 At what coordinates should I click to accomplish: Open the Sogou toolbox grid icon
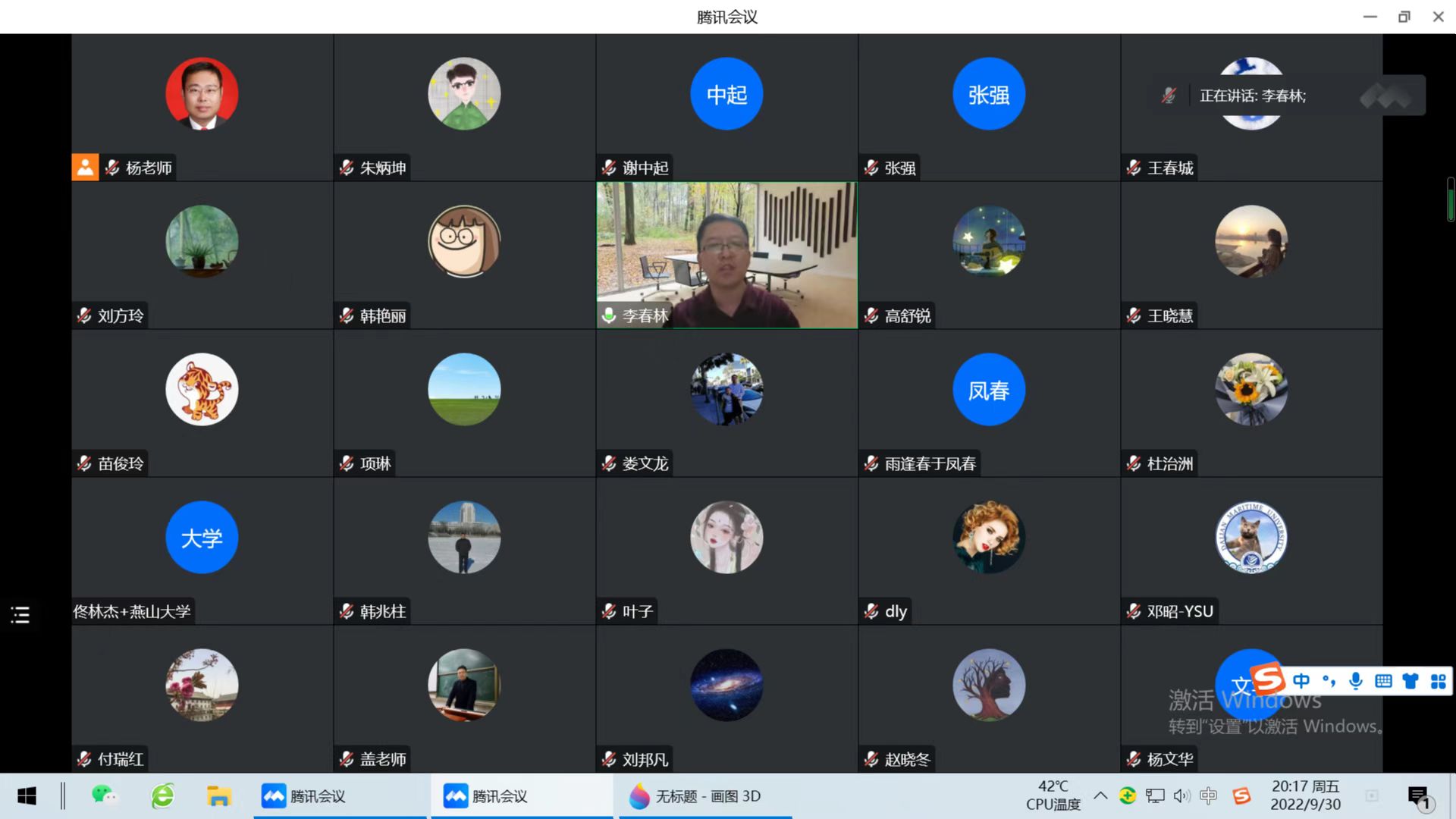coord(1438,681)
